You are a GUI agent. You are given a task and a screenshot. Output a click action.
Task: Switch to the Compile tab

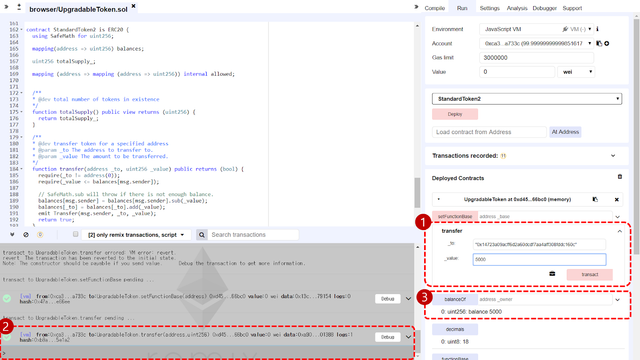[x=434, y=8]
